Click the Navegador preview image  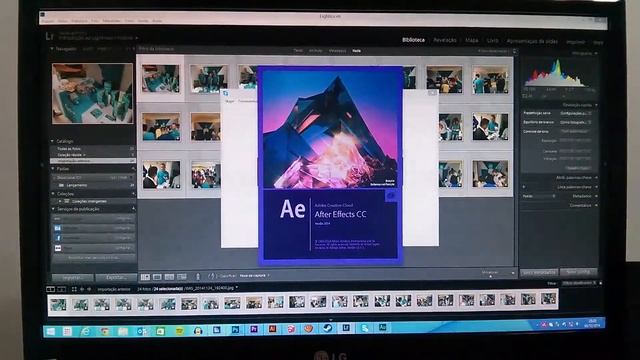point(92,93)
